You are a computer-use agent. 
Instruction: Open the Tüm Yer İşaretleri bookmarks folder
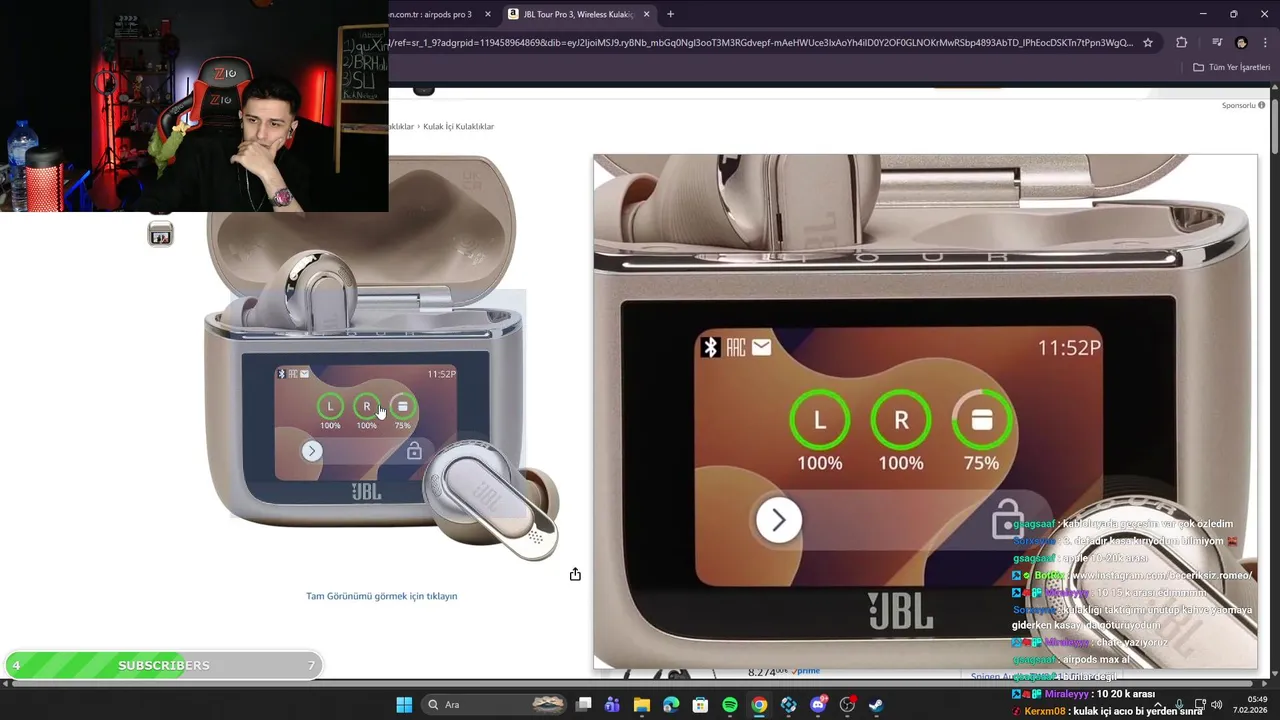click(x=1231, y=67)
